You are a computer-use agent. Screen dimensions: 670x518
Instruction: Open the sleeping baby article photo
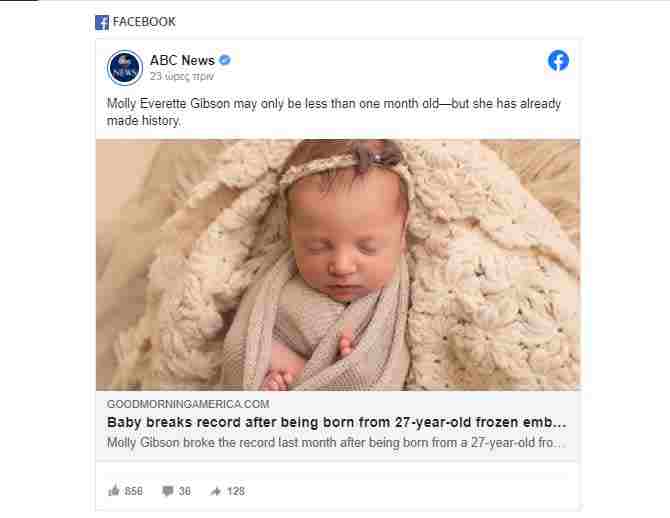[337, 264]
